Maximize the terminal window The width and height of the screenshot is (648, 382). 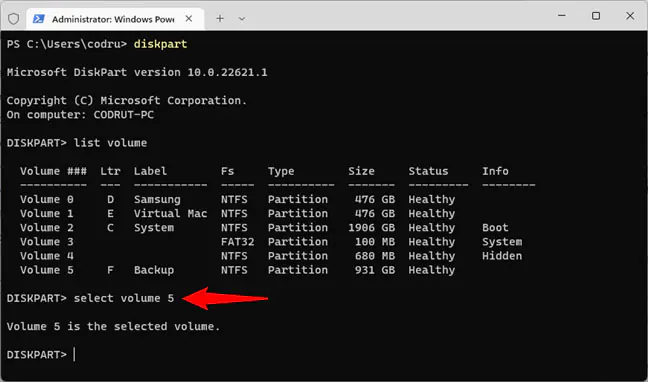point(596,16)
